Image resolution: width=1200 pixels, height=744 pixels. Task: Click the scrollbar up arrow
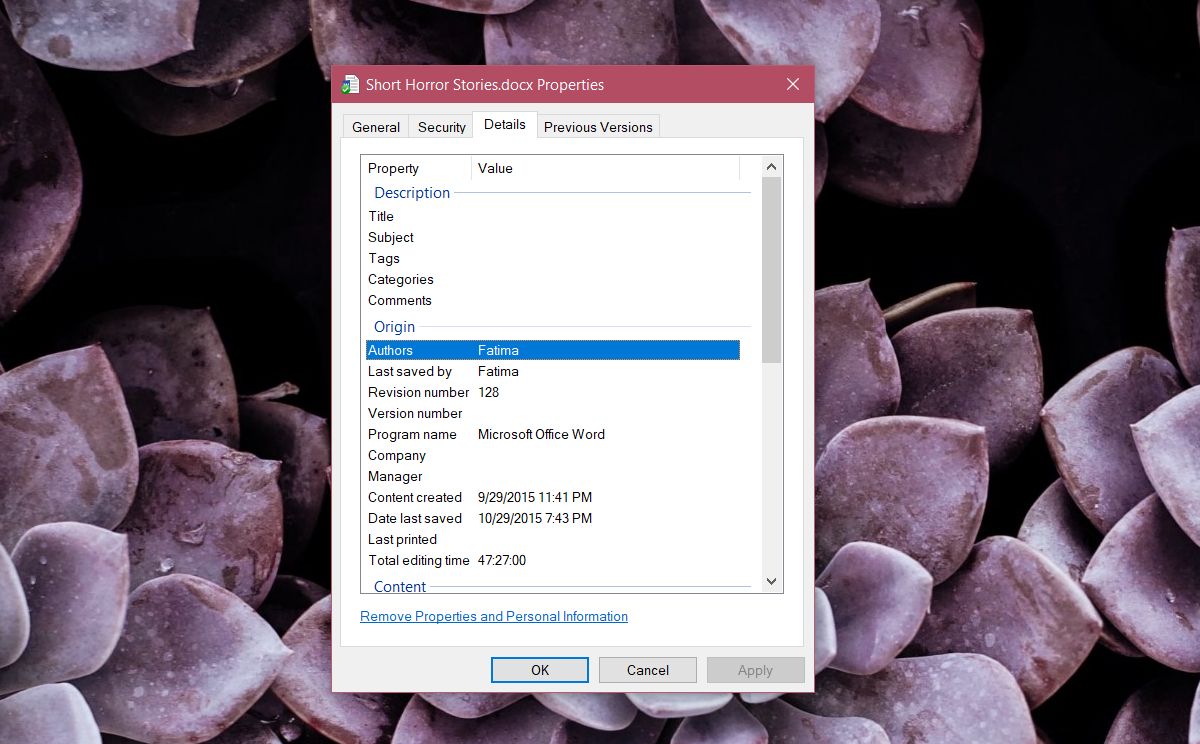tap(771, 167)
